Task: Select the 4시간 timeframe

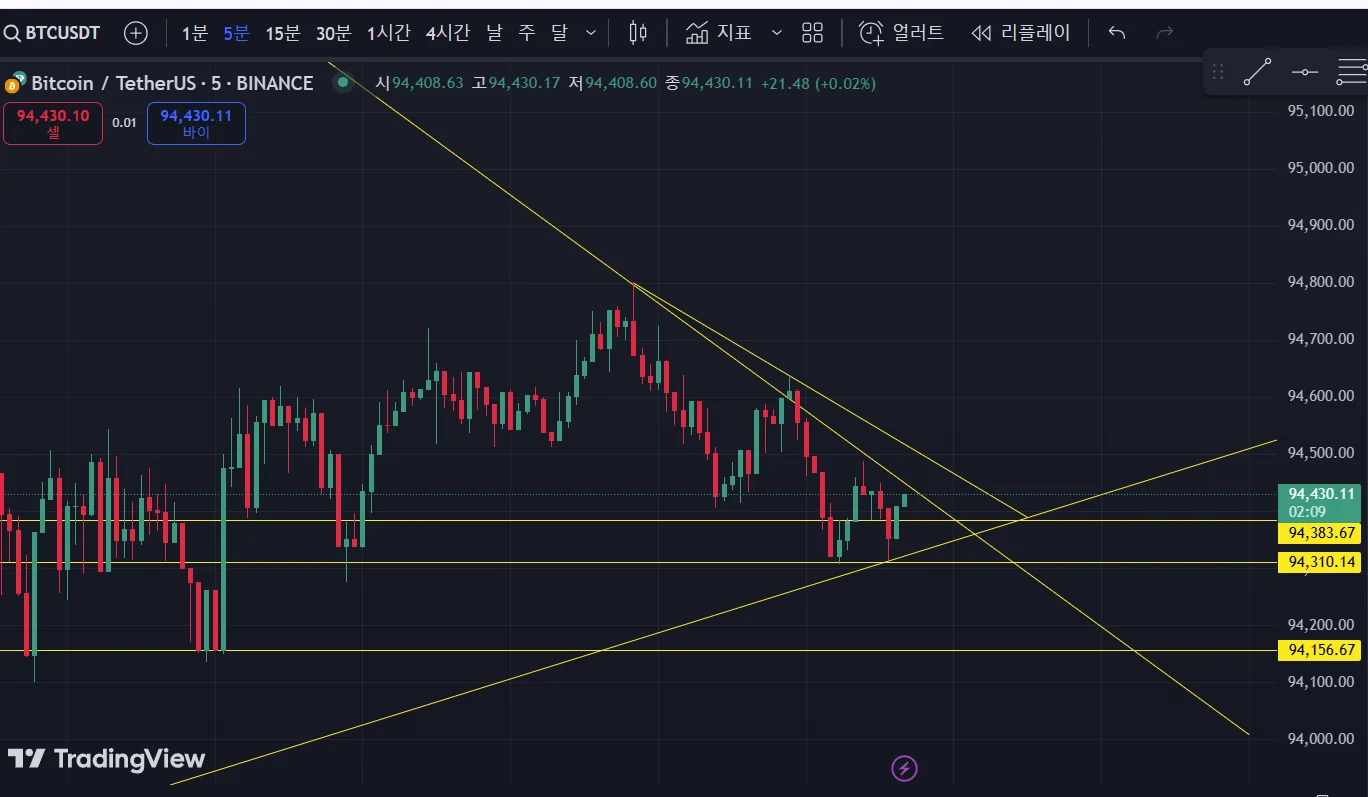Action: [447, 33]
